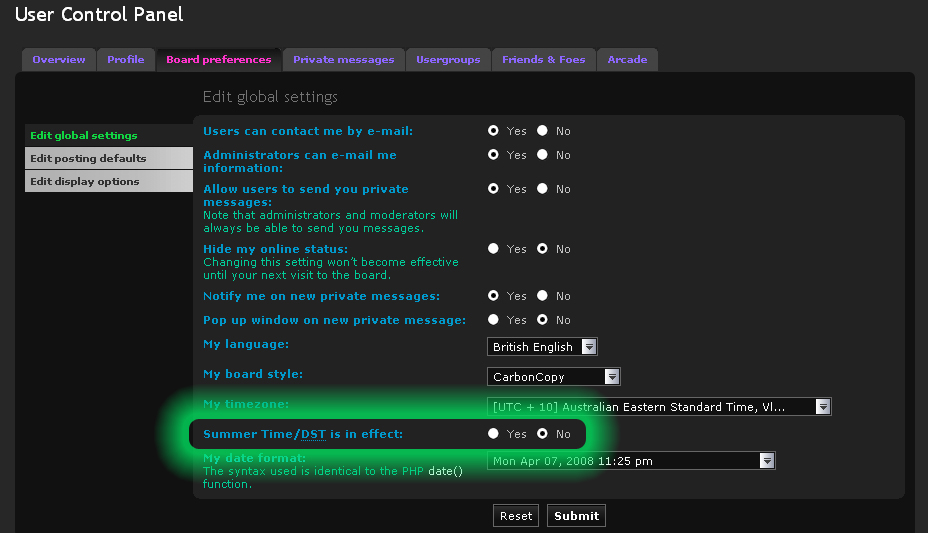Viewport: 928px width, 533px height.
Task: Enable Summer Time/DST with Yes
Action: (493, 434)
